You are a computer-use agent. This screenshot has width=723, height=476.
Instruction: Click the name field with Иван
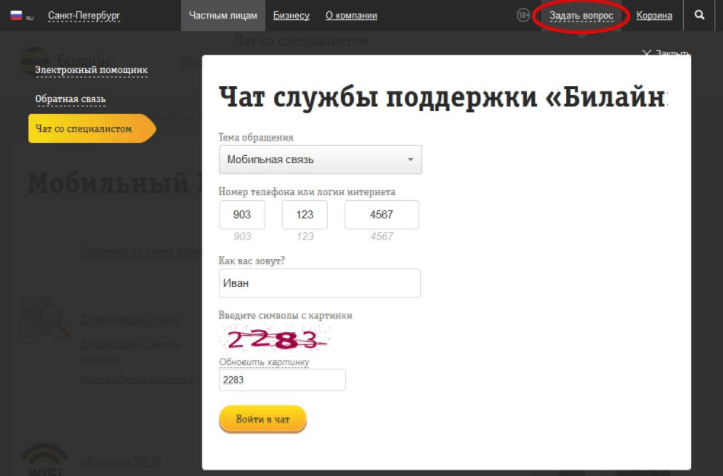pos(320,283)
